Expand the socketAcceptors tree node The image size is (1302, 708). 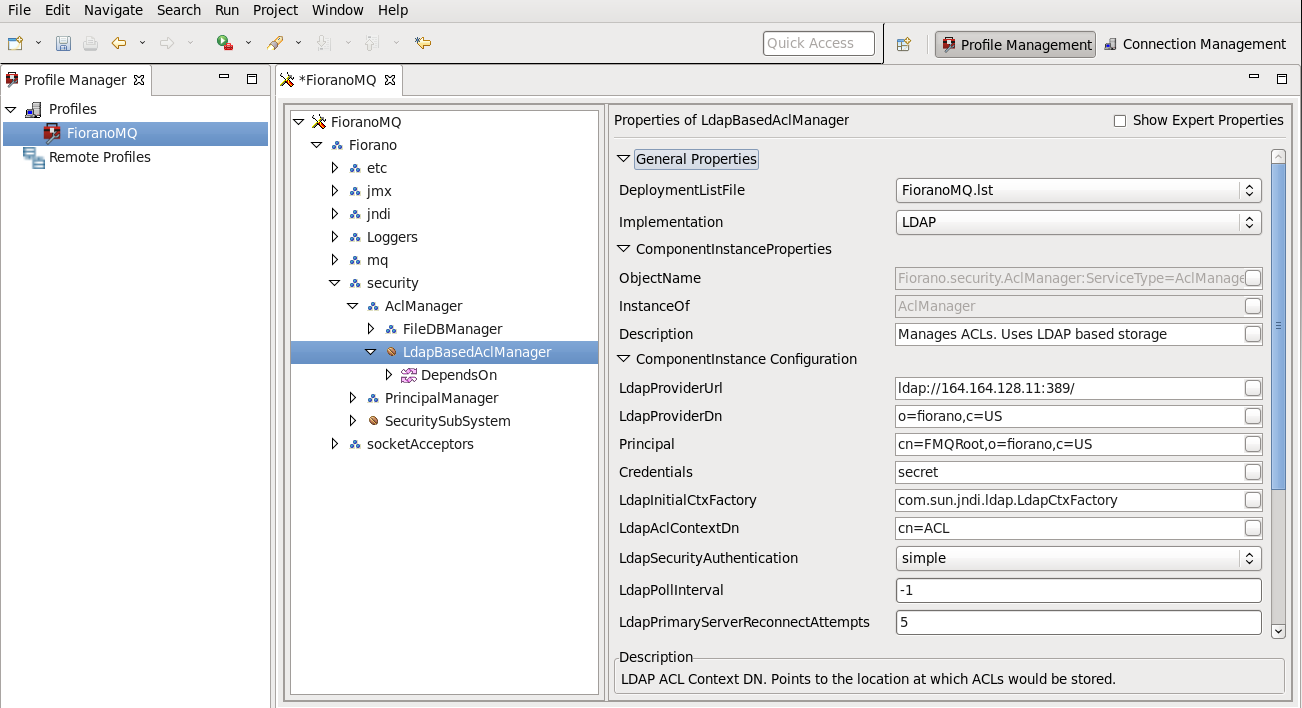point(335,444)
